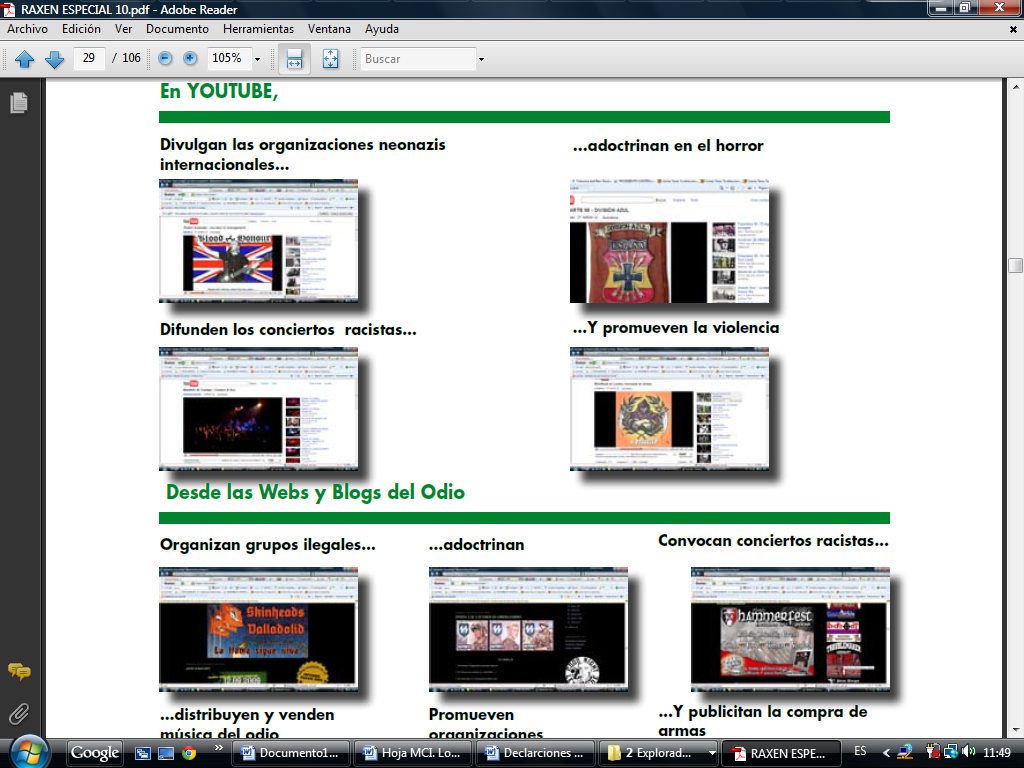Open the Attachments paperclip panel
1024x768 pixels.
coord(18,714)
